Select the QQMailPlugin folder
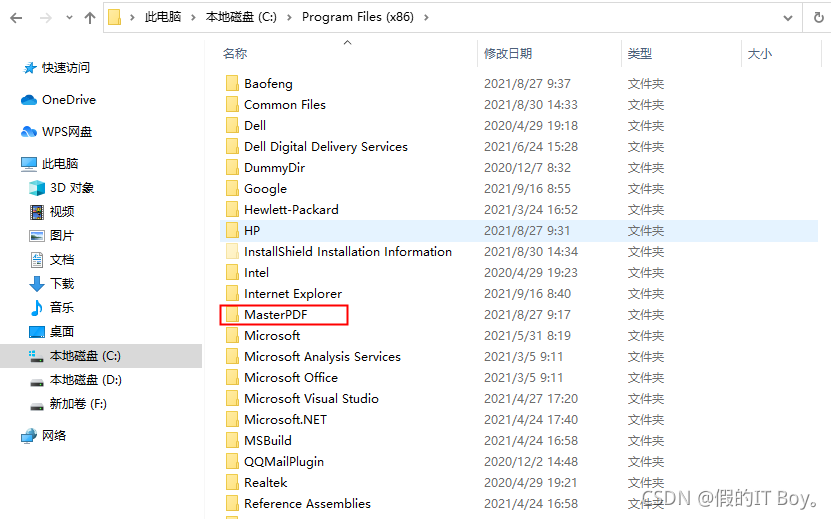 (x=284, y=462)
